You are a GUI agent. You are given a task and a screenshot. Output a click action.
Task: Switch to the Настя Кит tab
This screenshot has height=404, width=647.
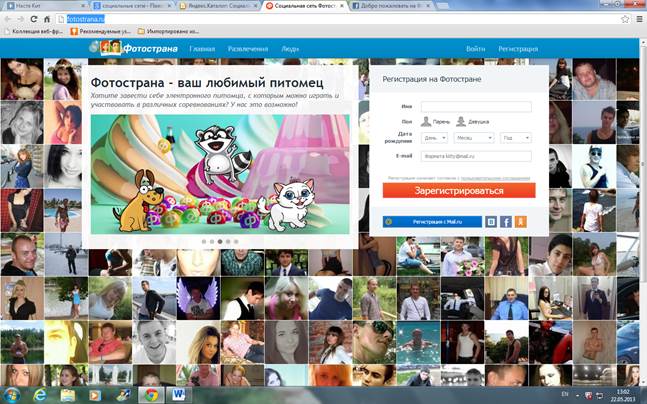click(45, 6)
